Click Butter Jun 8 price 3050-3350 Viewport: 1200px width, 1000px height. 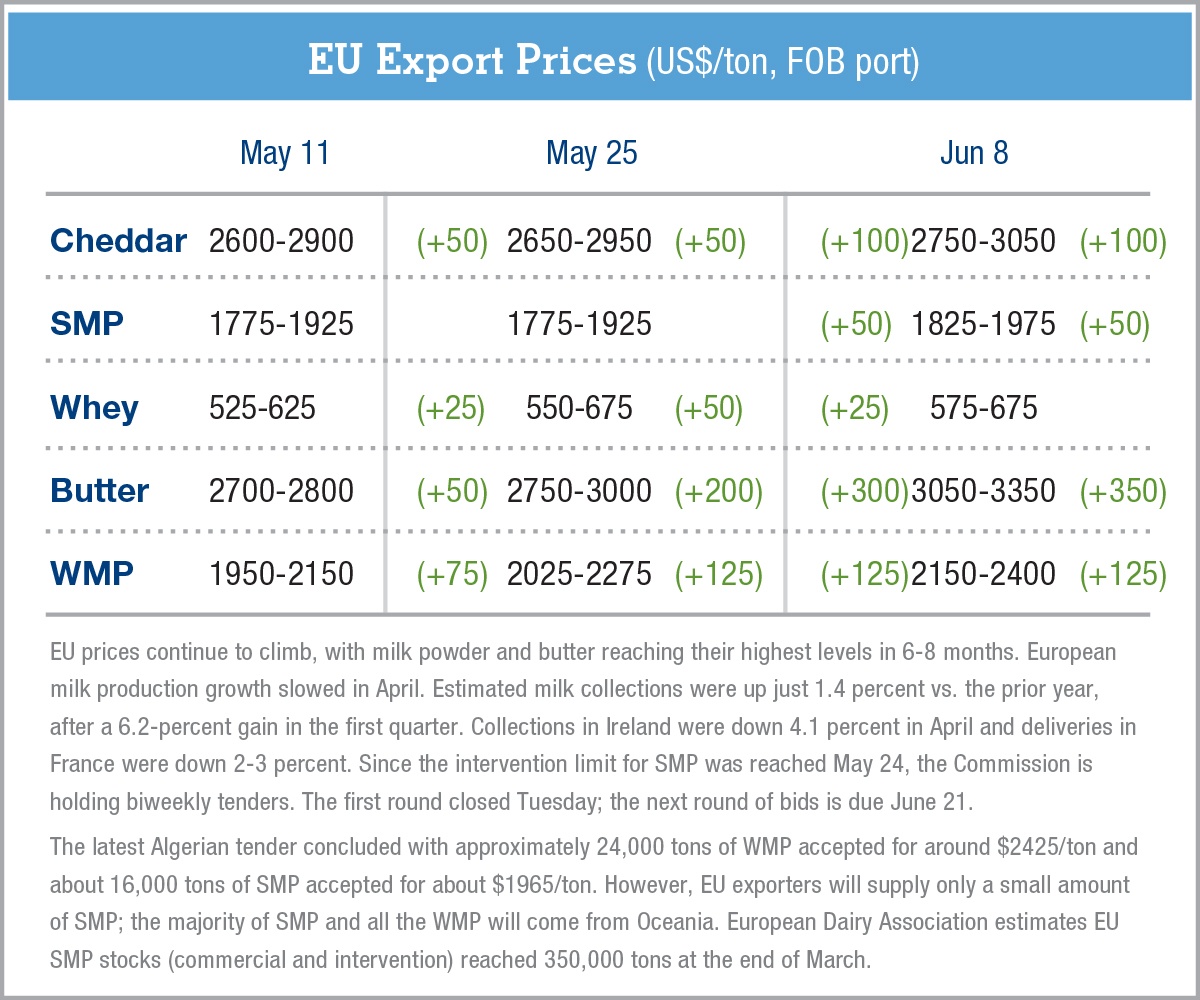click(x=983, y=490)
